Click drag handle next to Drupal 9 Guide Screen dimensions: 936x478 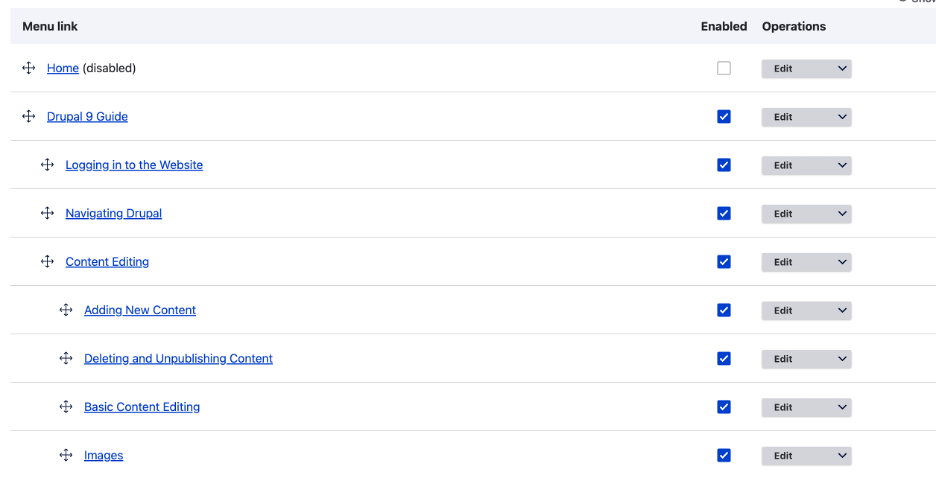[29, 116]
